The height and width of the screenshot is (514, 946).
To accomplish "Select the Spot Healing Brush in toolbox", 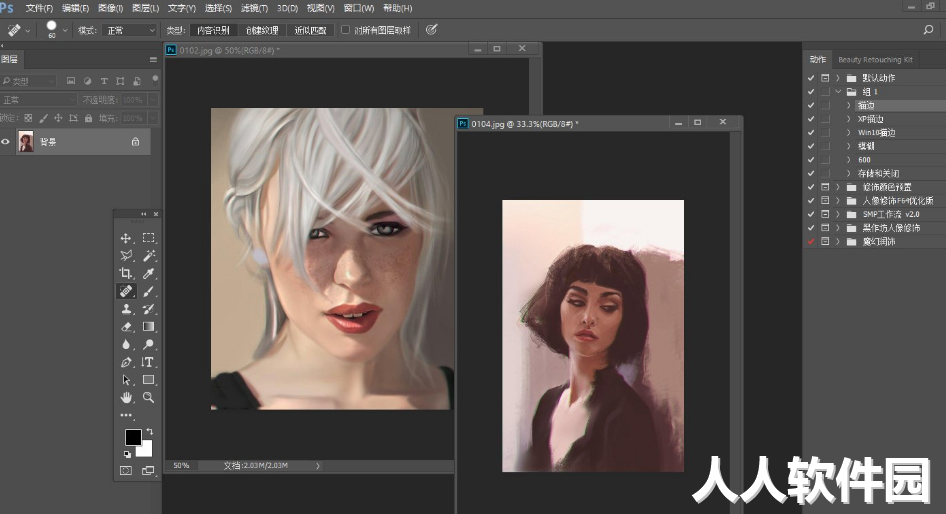I will (x=125, y=291).
